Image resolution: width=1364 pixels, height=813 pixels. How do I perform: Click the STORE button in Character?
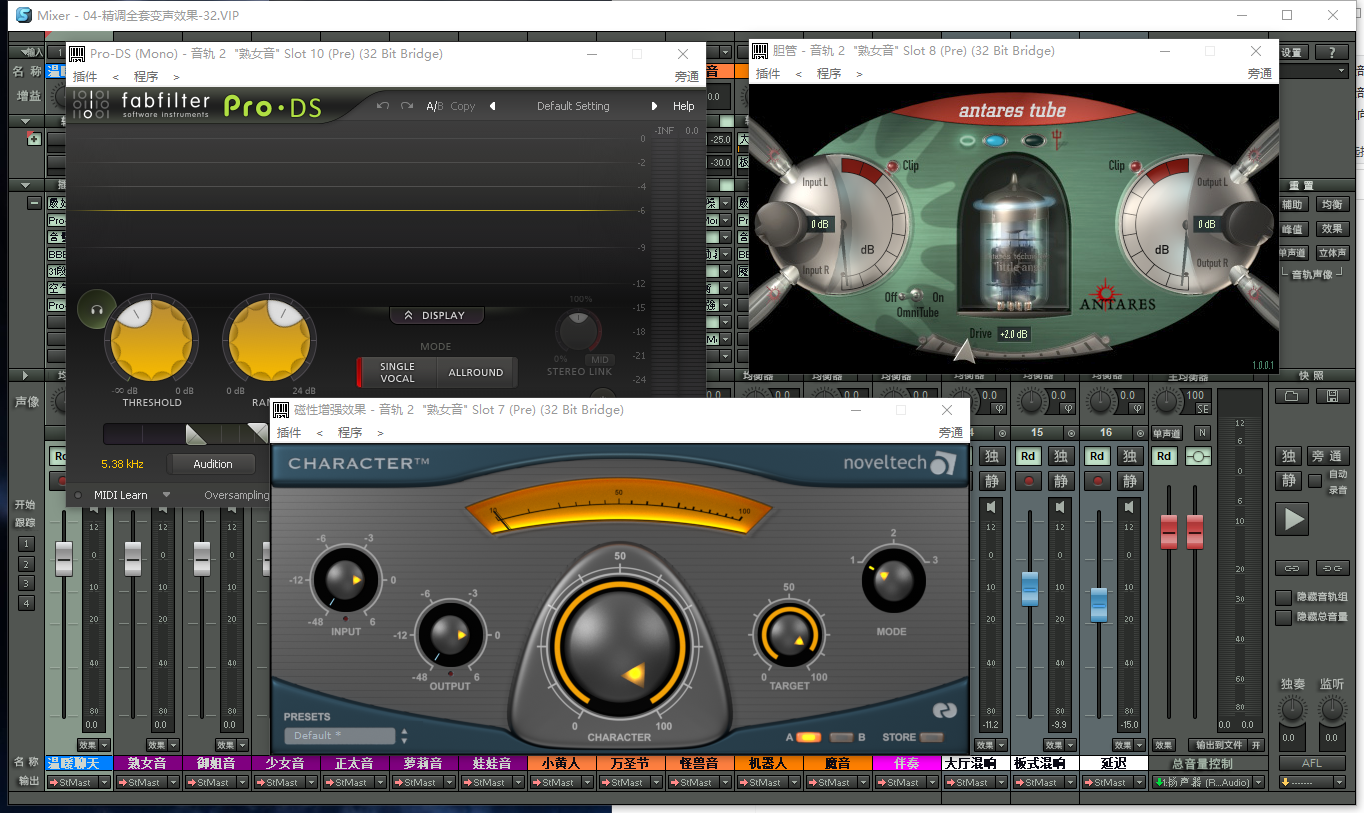tap(932, 737)
